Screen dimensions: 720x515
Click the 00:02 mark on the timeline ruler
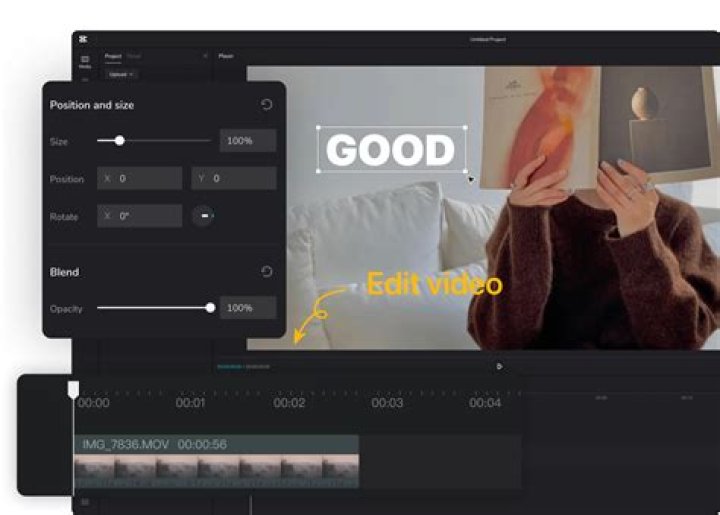(289, 403)
